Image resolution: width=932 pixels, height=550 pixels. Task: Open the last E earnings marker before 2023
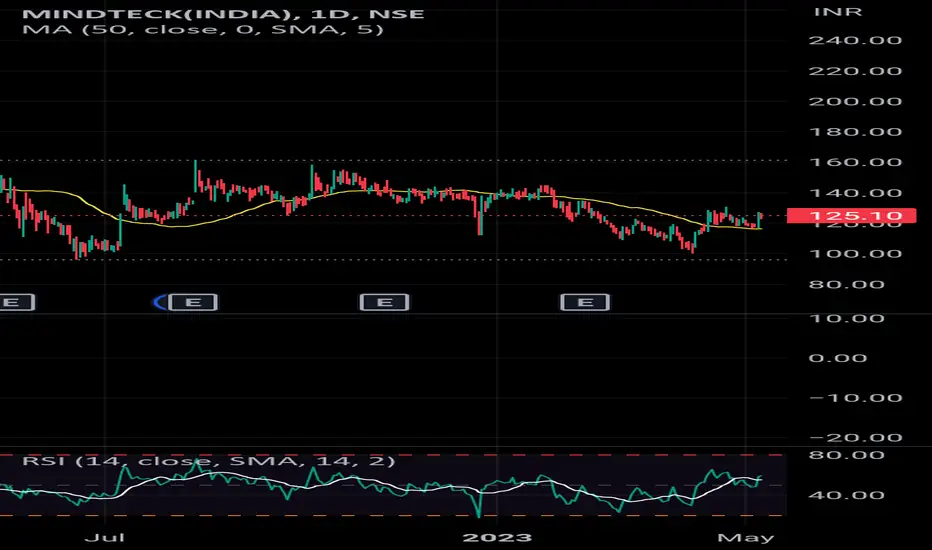(385, 302)
